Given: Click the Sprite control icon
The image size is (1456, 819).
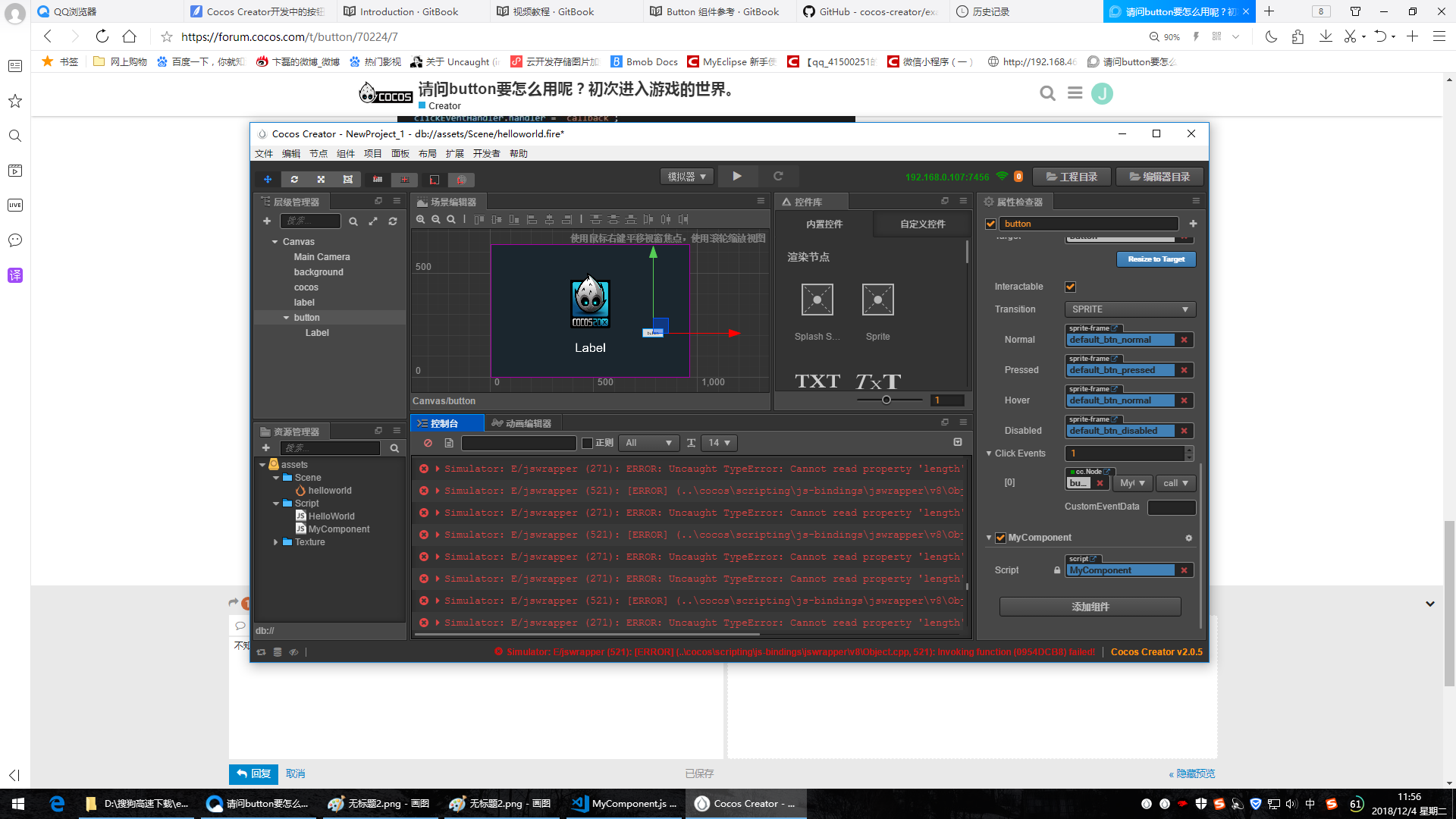Looking at the screenshot, I should [x=877, y=300].
